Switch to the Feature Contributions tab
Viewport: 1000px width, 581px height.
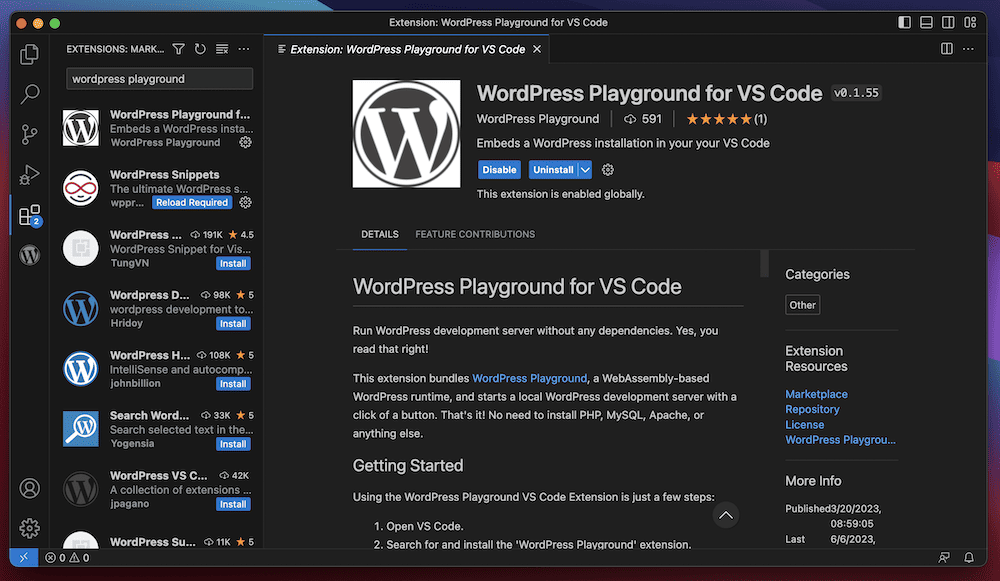point(475,234)
